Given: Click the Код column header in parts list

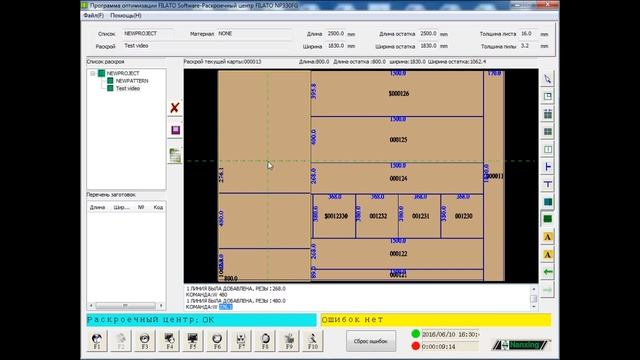Looking at the screenshot, I should coord(158,207).
